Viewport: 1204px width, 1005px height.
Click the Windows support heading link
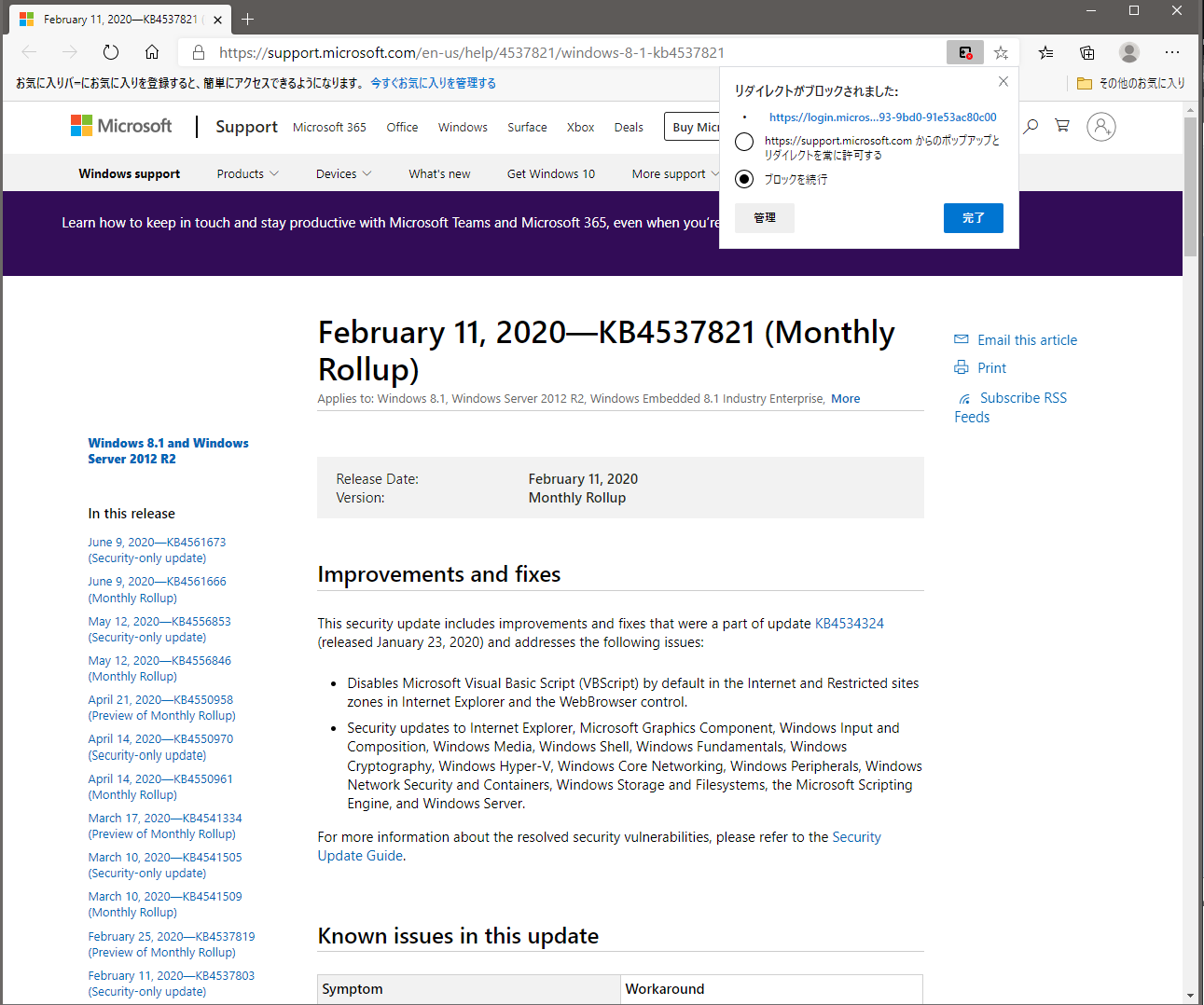click(x=130, y=173)
